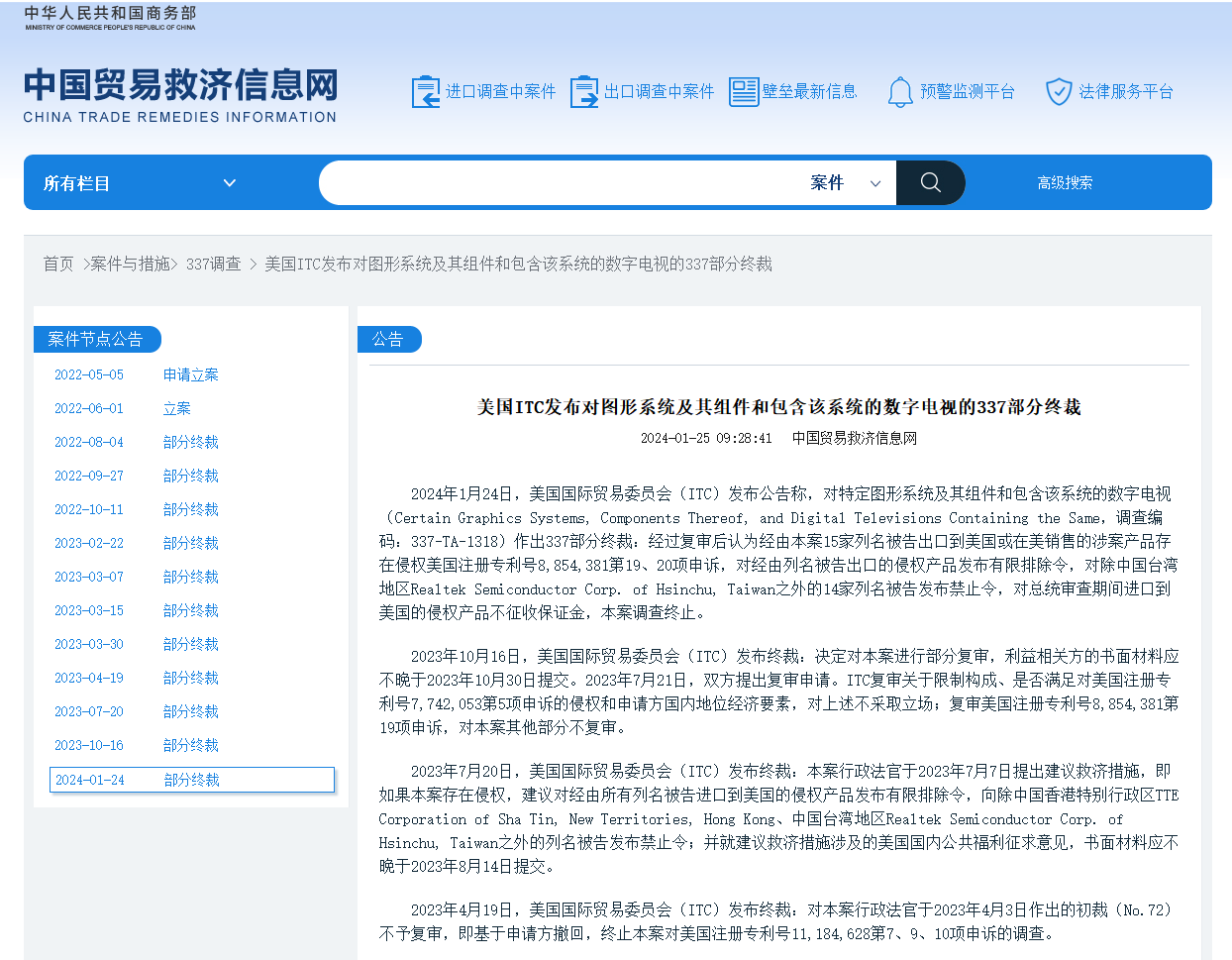Go to 337调查 in breadcrumb
This screenshot has height=960, width=1232.
pos(213,264)
